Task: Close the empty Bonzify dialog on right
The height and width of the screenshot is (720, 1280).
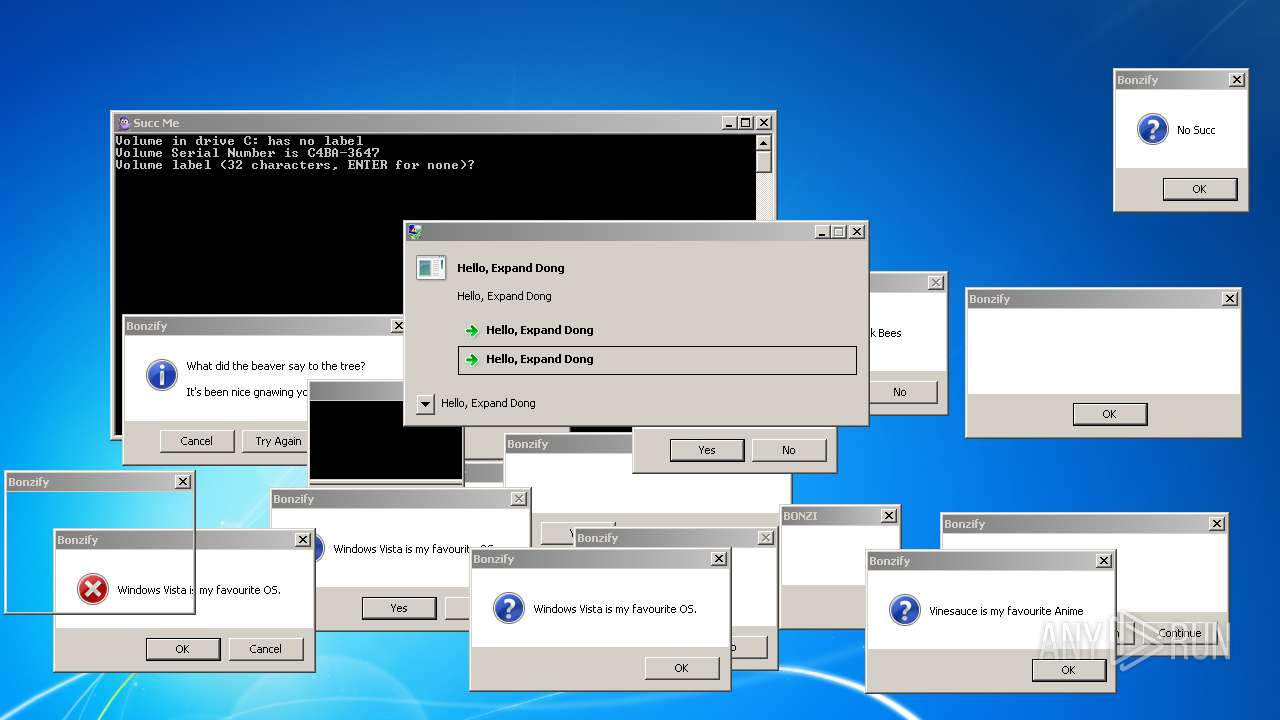Action: (x=1230, y=299)
